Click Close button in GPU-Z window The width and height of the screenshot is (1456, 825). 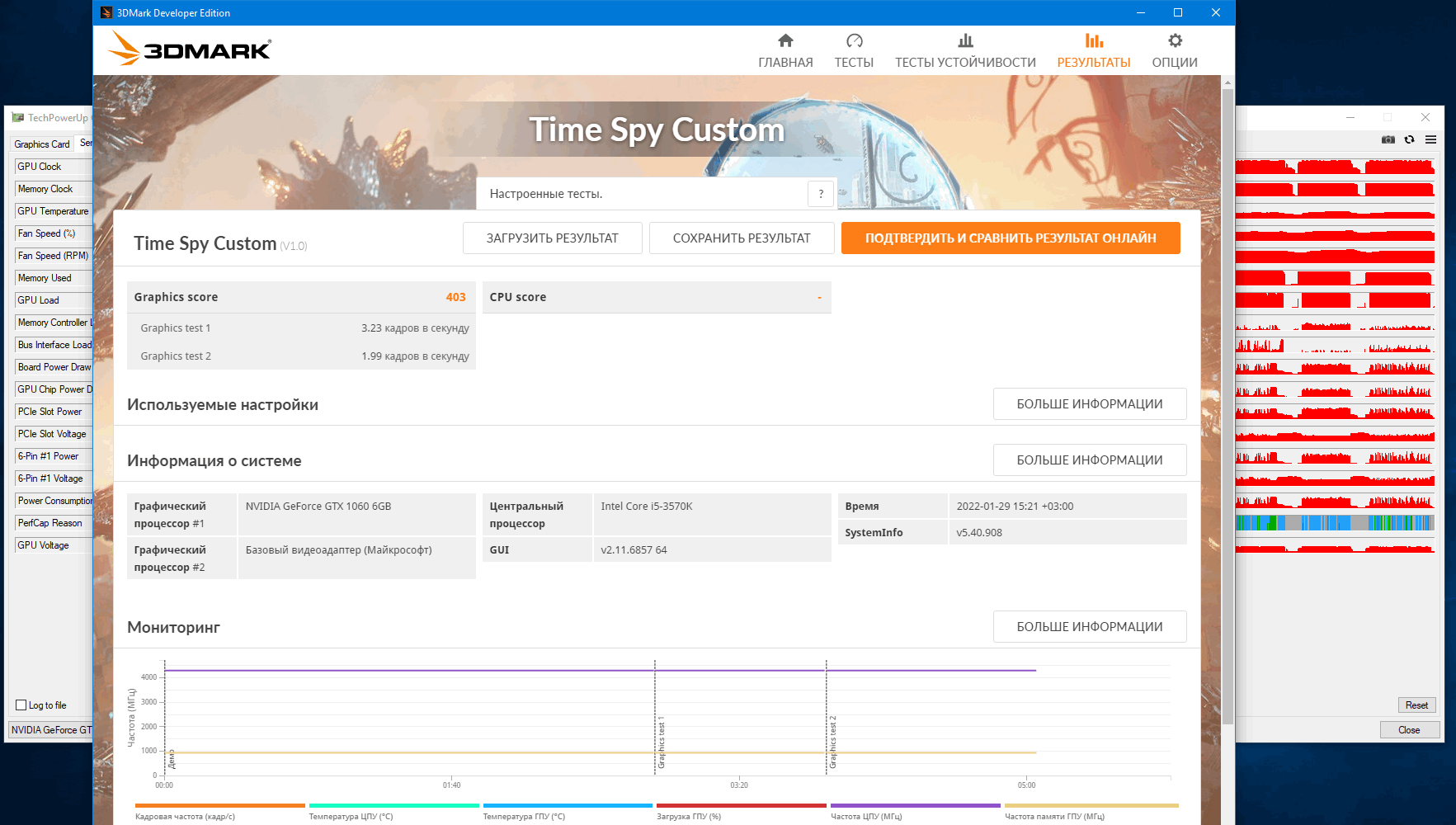[1409, 729]
